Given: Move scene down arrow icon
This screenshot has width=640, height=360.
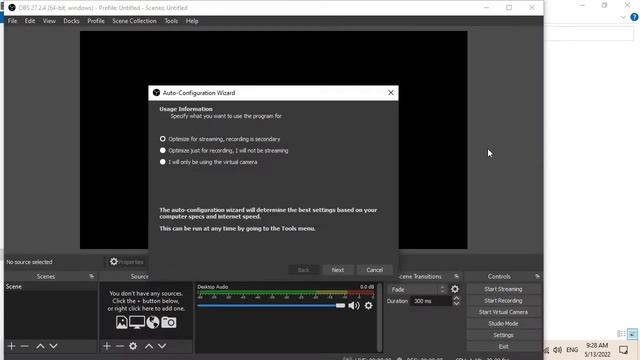Looking at the screenshot, I should 53,346.
